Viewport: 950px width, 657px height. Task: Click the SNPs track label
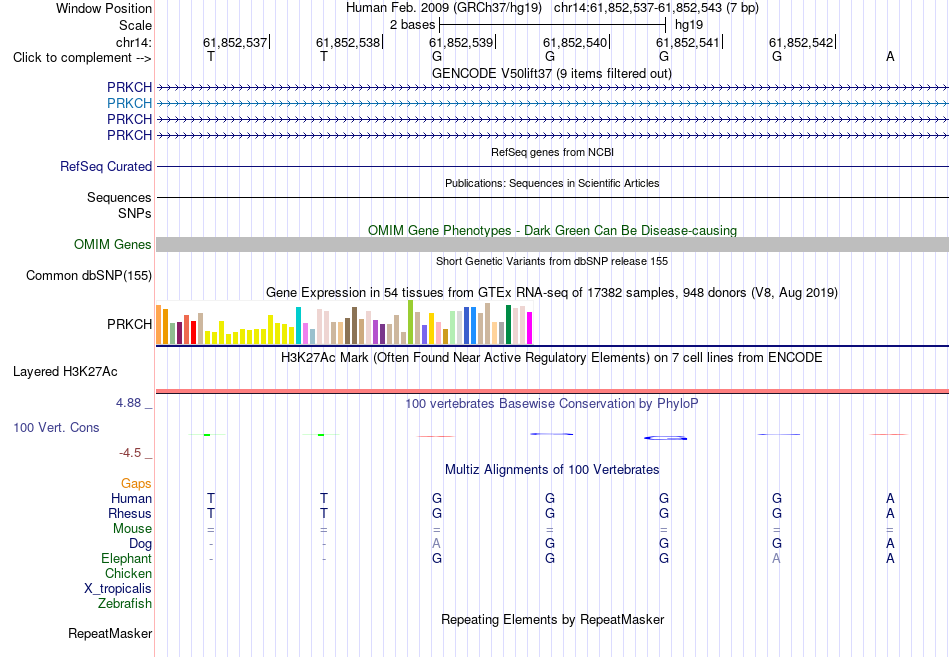click(x=135, y=213)
